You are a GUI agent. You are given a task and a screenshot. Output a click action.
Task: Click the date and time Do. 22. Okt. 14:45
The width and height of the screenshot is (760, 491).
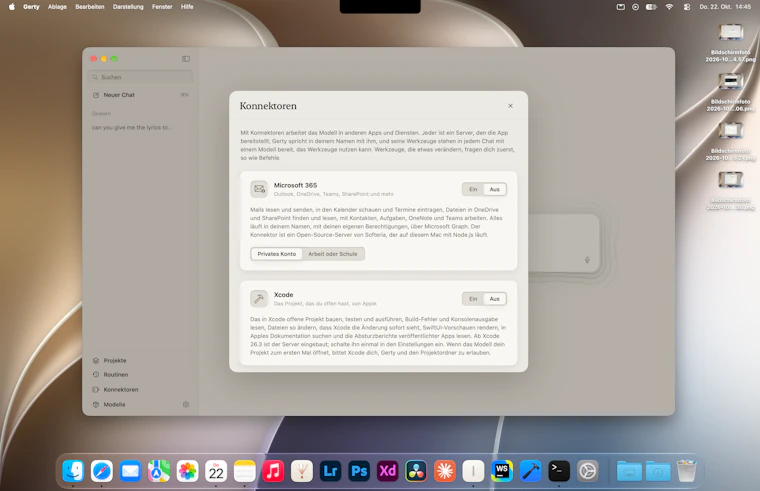coord(725,7)
